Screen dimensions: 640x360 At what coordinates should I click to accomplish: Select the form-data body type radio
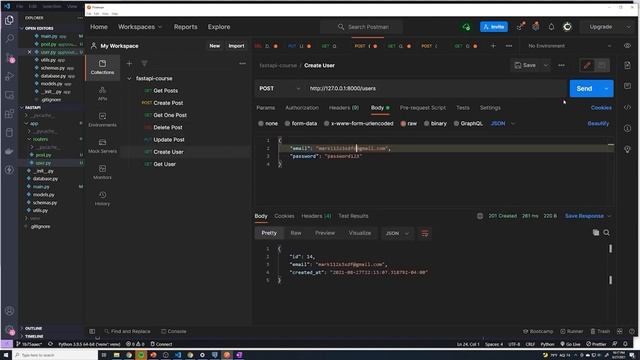point(287,123)
